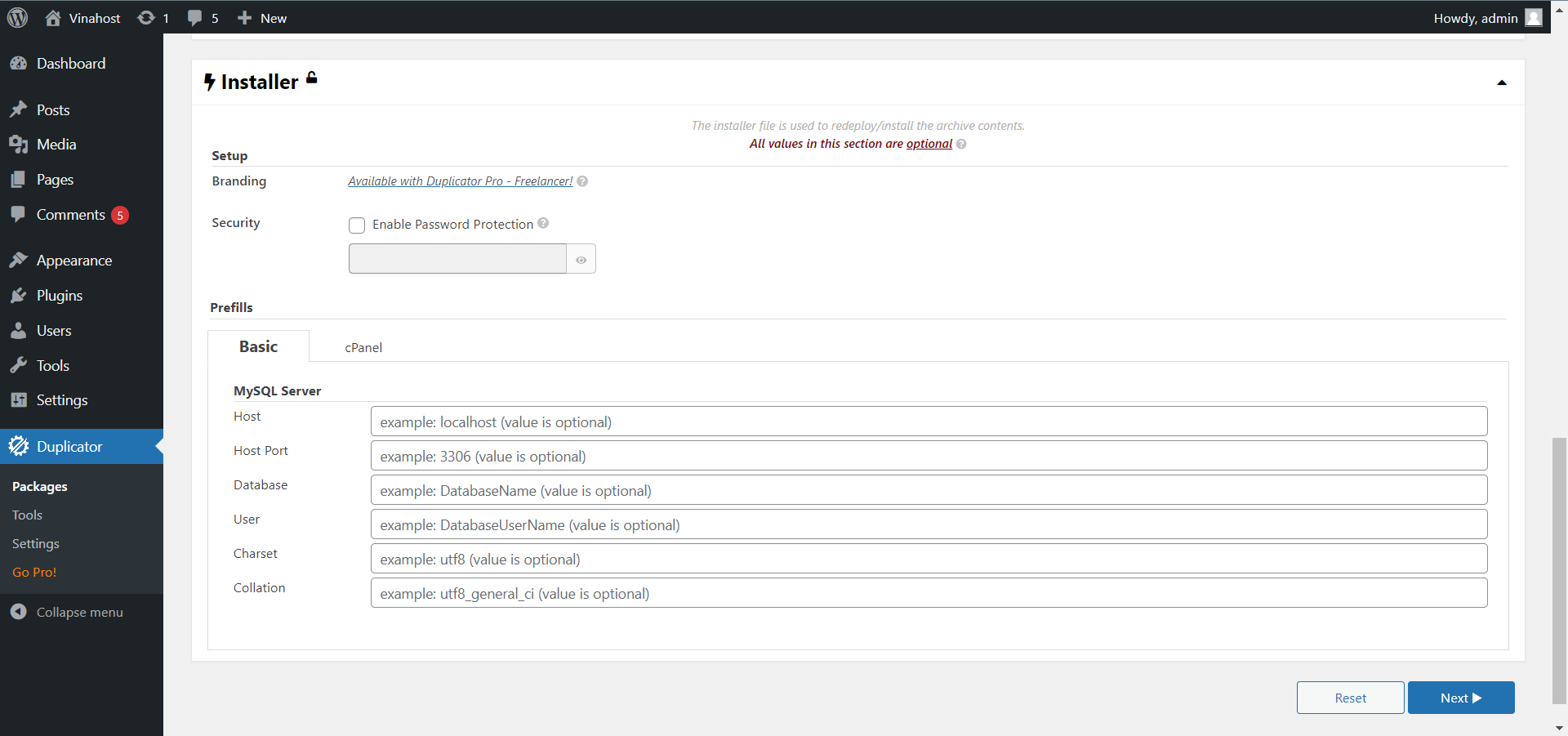Screen dimensions: 1568x736
Task: Click help icon beside optional values notice
Action: [x=961, y=144]
